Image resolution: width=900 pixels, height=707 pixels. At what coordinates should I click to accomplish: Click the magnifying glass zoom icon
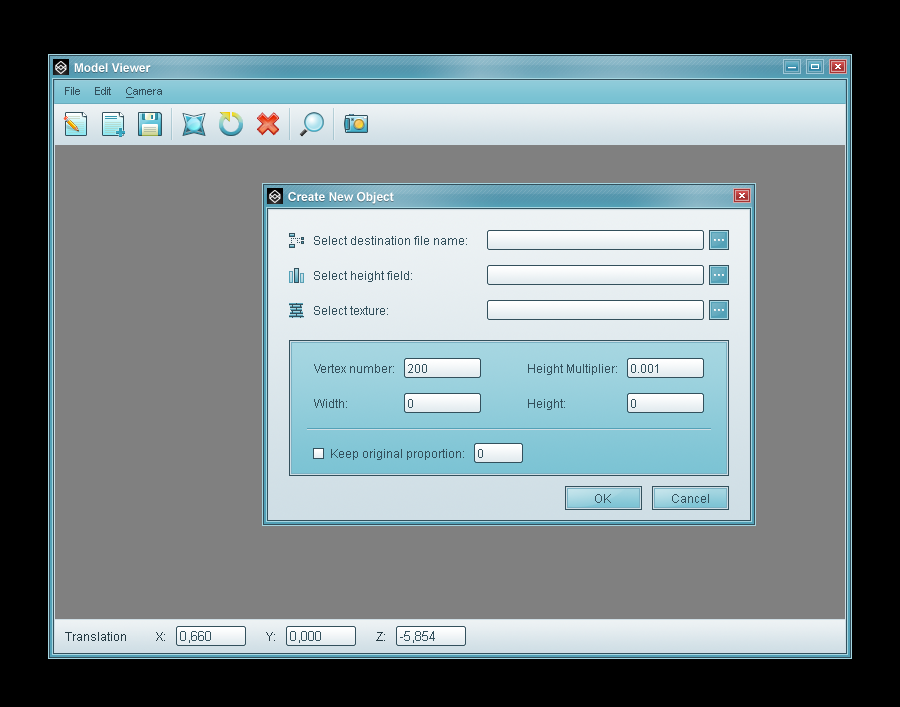tap(312, 124)
